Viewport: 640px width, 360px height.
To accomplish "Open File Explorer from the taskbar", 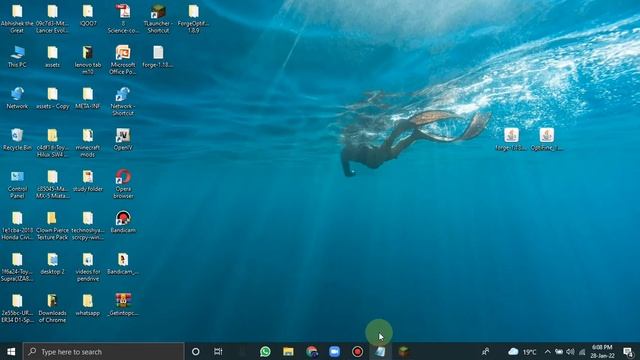I will 288,351.
